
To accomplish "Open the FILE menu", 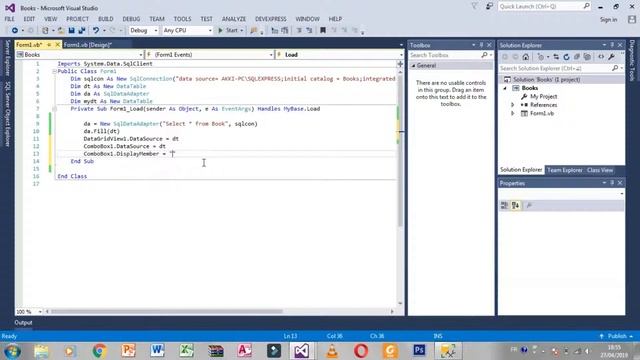I will (x=10, y=19).
